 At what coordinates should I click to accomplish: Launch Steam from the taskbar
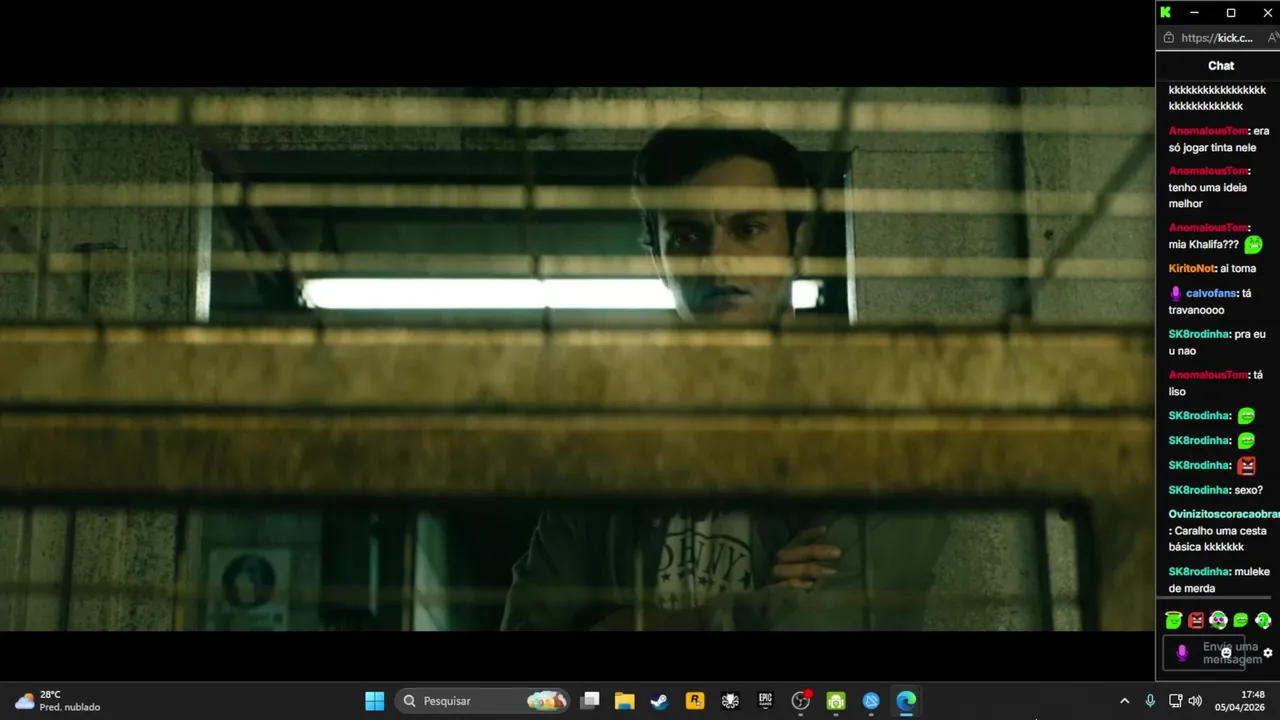660,701
